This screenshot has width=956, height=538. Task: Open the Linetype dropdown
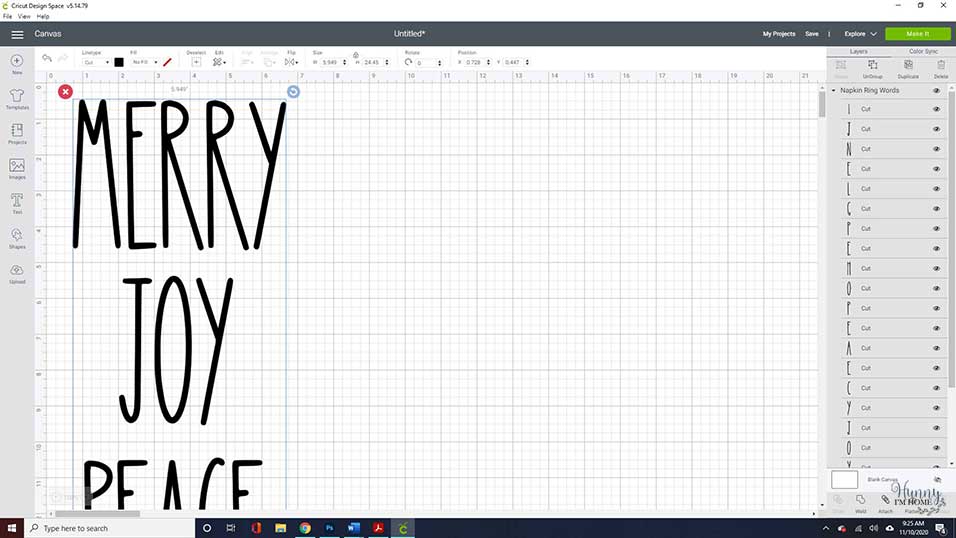tap(96, 62)
